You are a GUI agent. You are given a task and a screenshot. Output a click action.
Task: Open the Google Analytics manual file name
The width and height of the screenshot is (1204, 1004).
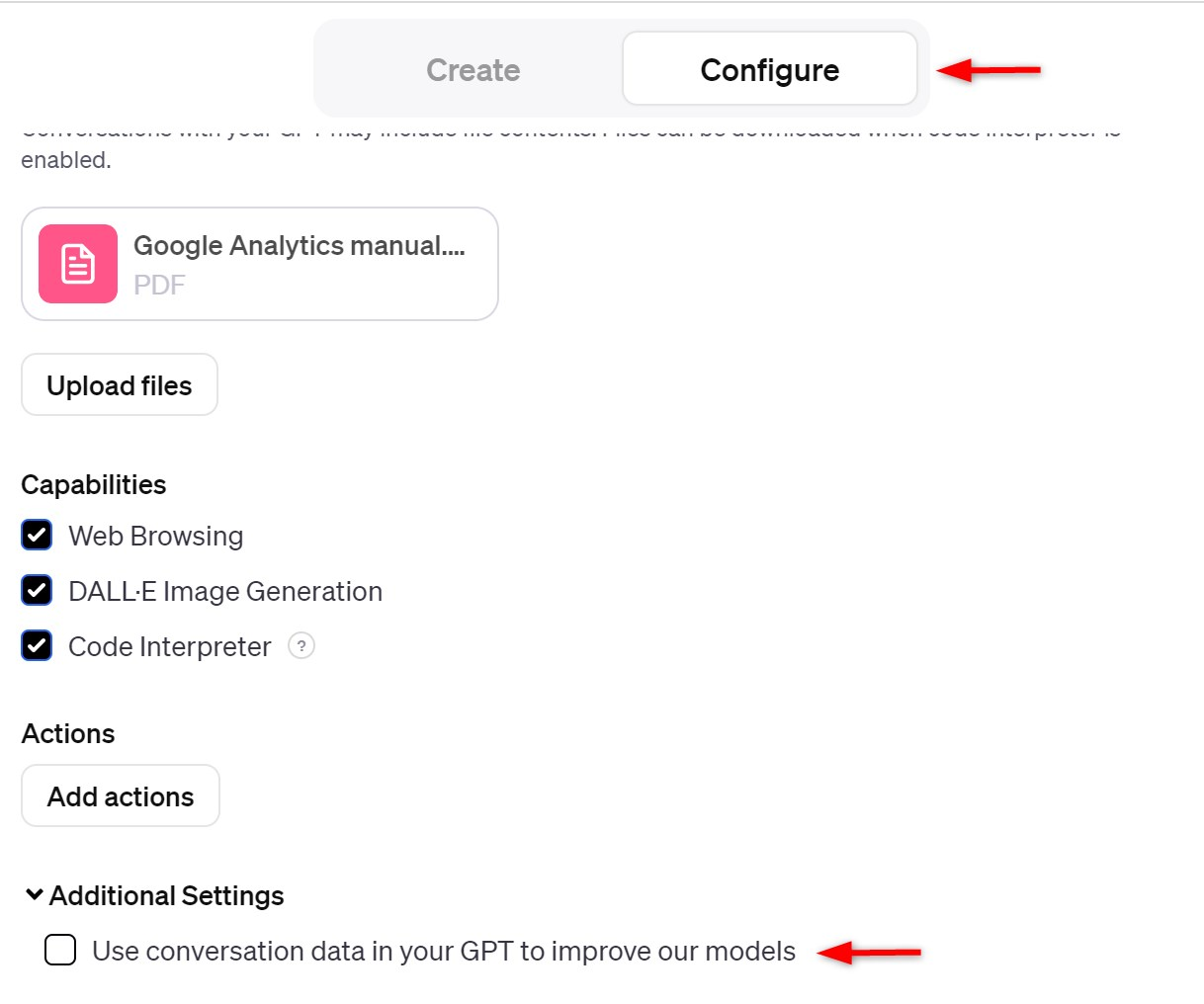299,246
